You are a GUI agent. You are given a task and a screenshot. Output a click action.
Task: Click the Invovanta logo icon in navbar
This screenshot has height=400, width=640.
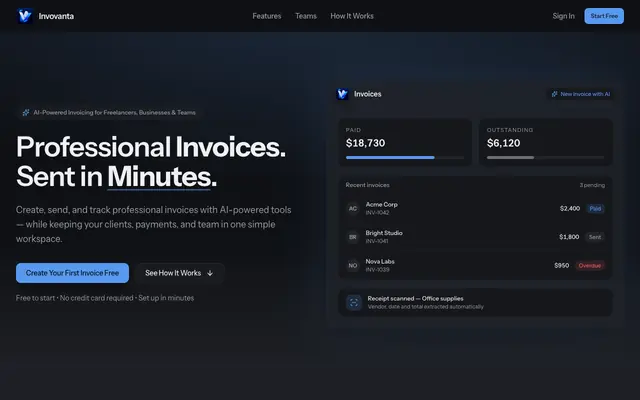click(x=25, y=16)
